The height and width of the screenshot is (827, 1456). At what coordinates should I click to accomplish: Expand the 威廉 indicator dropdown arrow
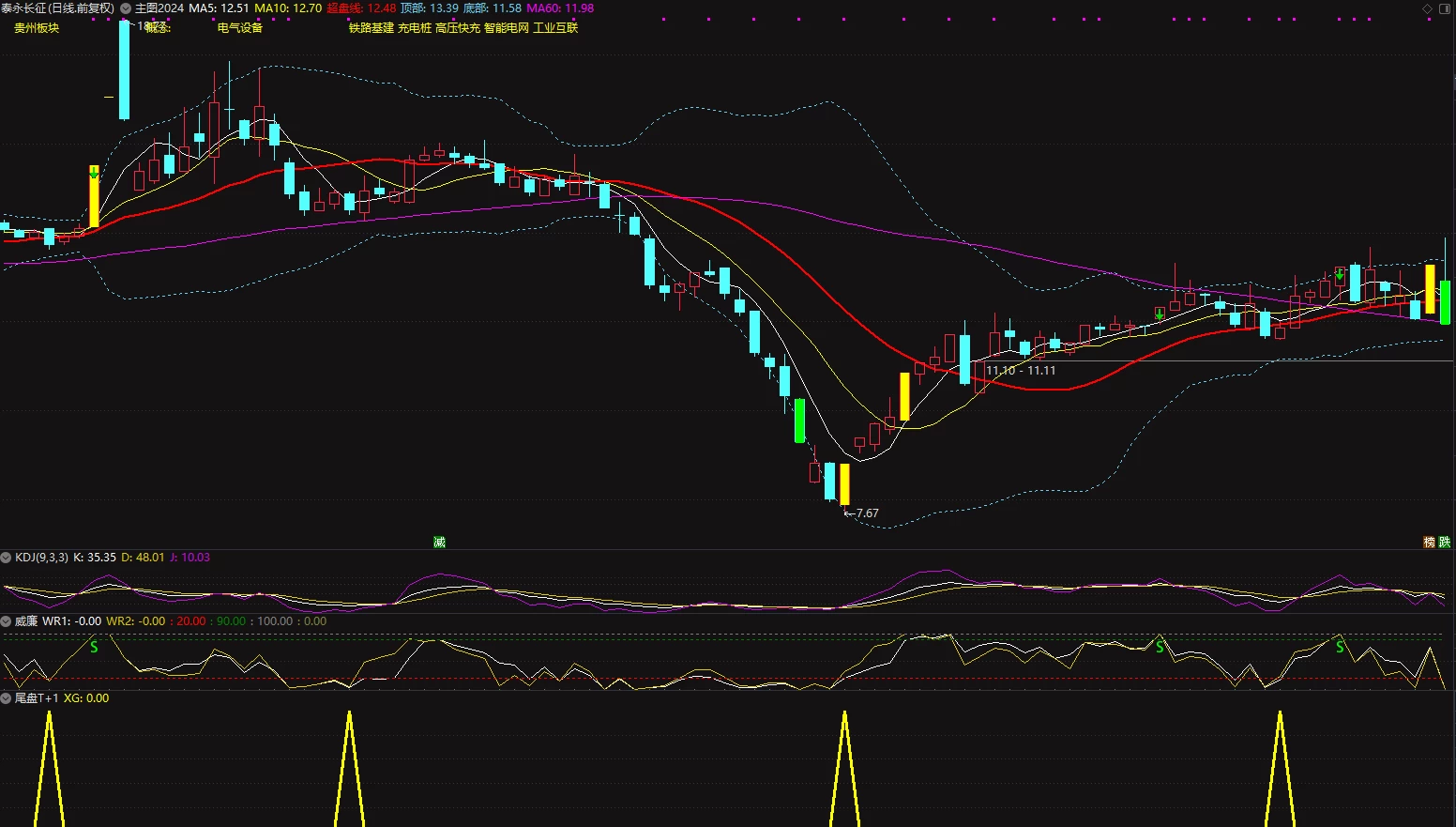[7, 621]
